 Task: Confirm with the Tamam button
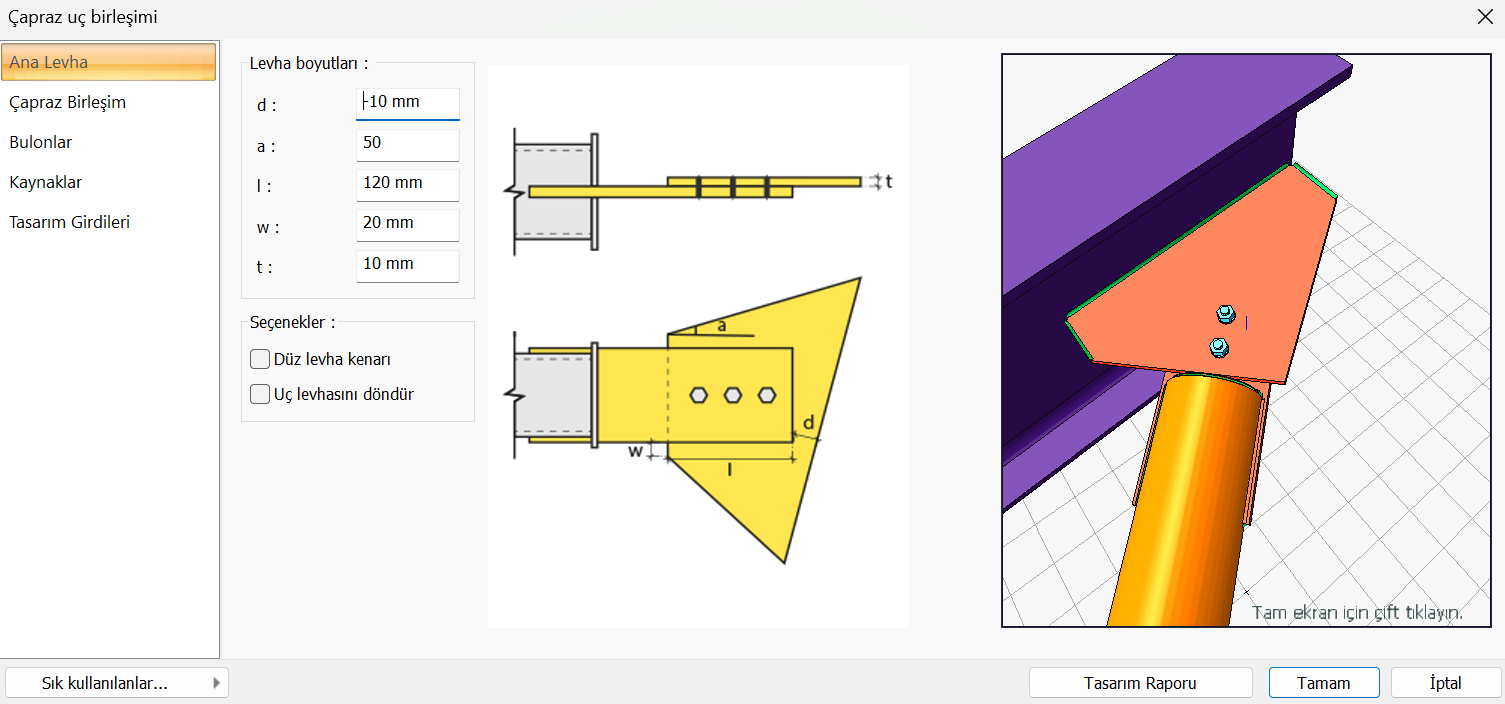[1323, 683]
